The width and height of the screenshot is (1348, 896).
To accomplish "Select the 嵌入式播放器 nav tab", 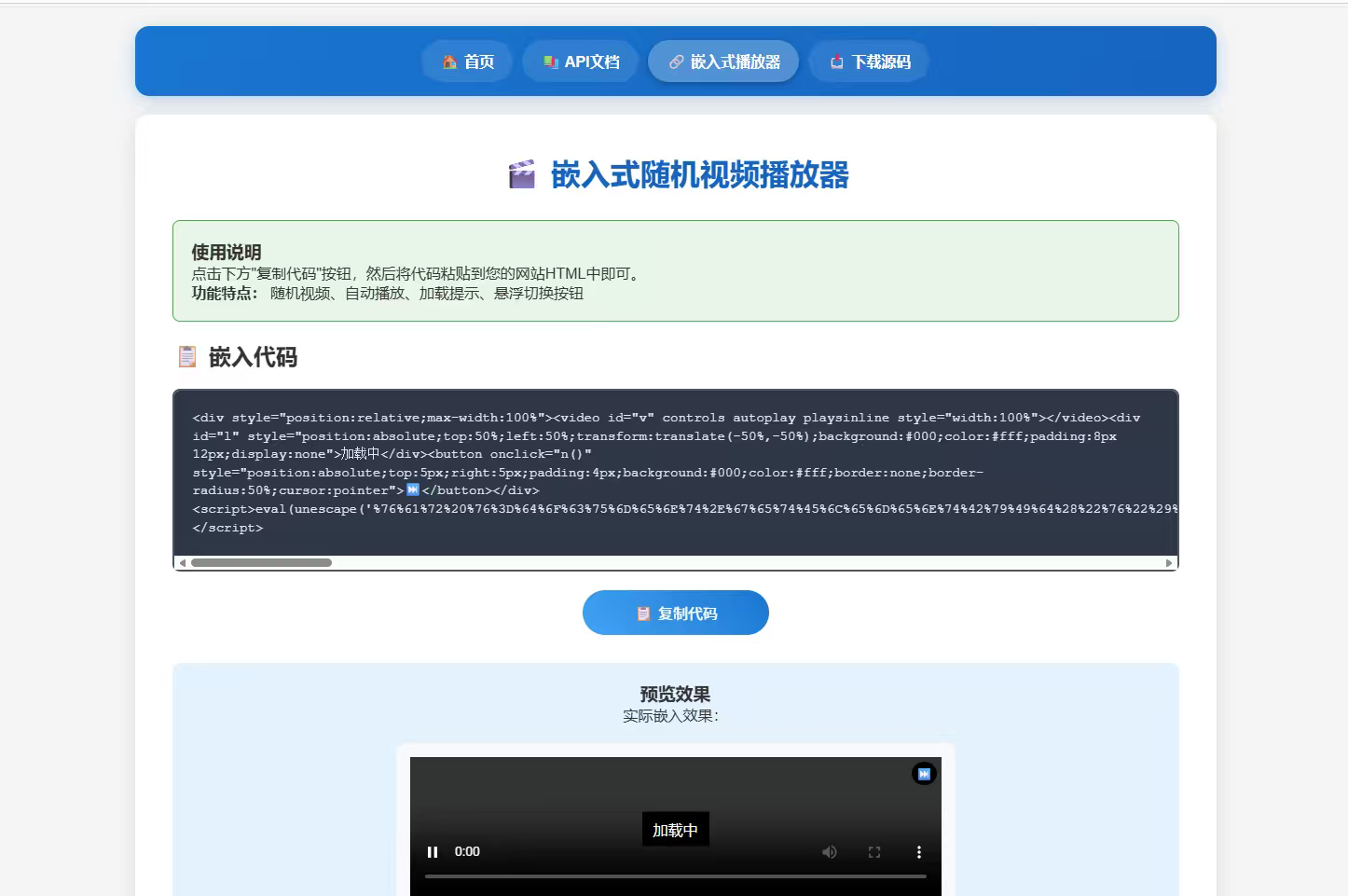I will click(723, 62).
